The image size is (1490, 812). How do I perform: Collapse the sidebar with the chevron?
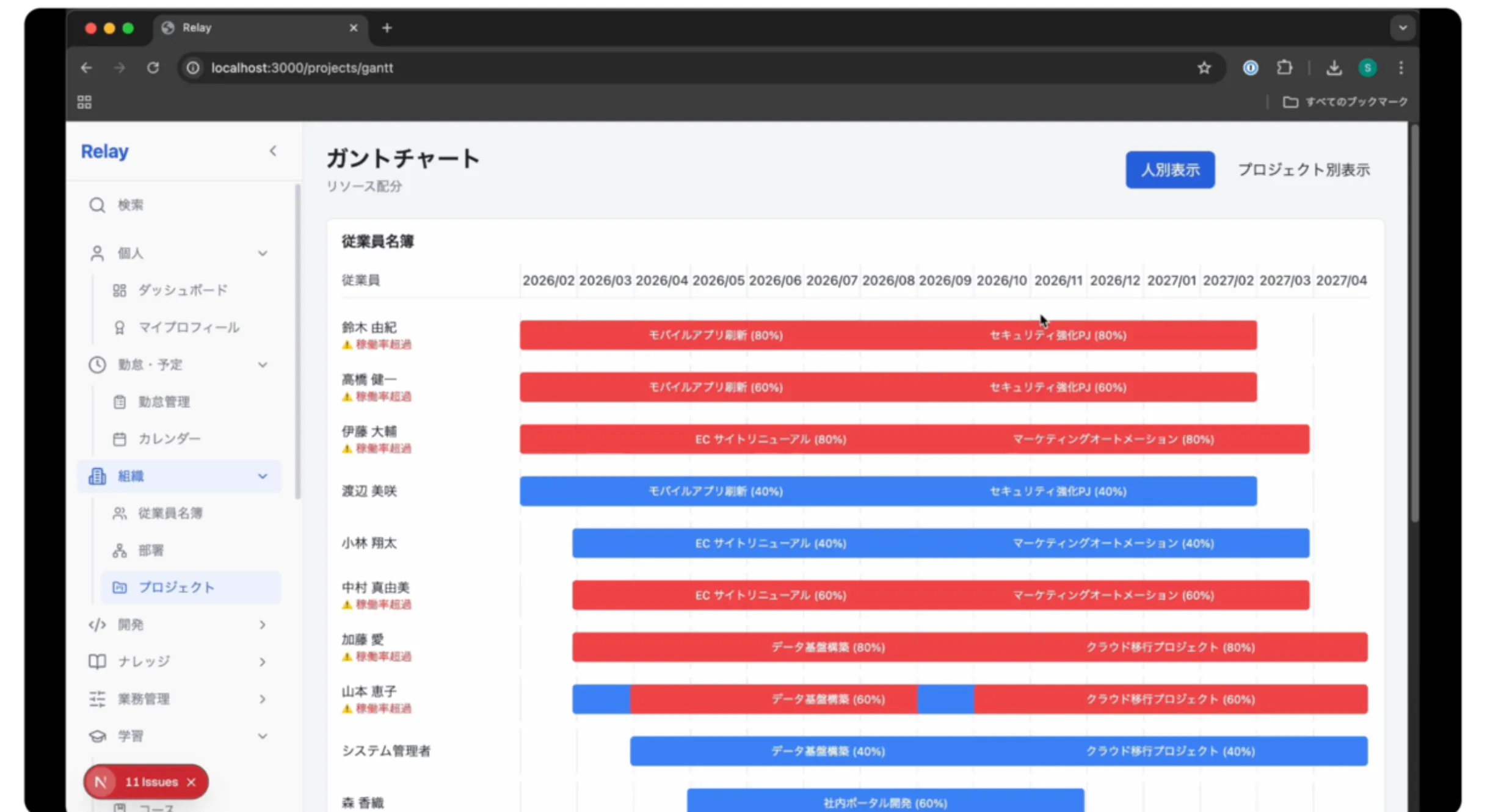[x=273, y=151]
